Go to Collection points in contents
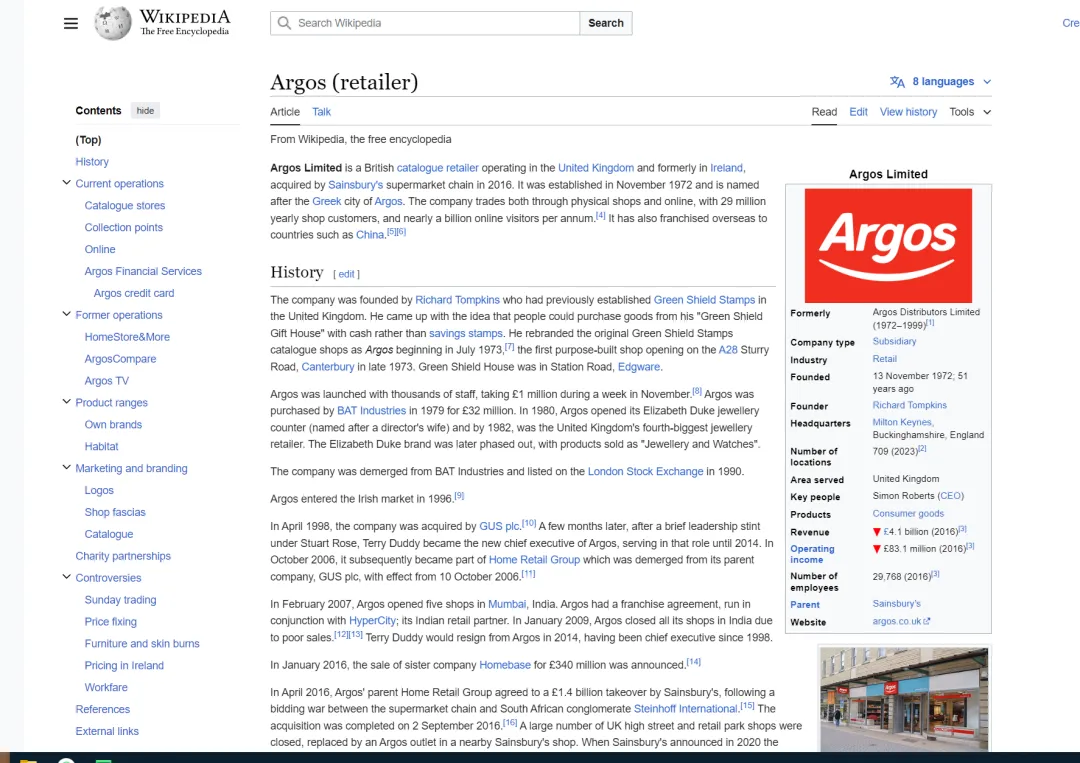Image resolution: width=1080 pixels, height=763 pixels. point(123,227)
